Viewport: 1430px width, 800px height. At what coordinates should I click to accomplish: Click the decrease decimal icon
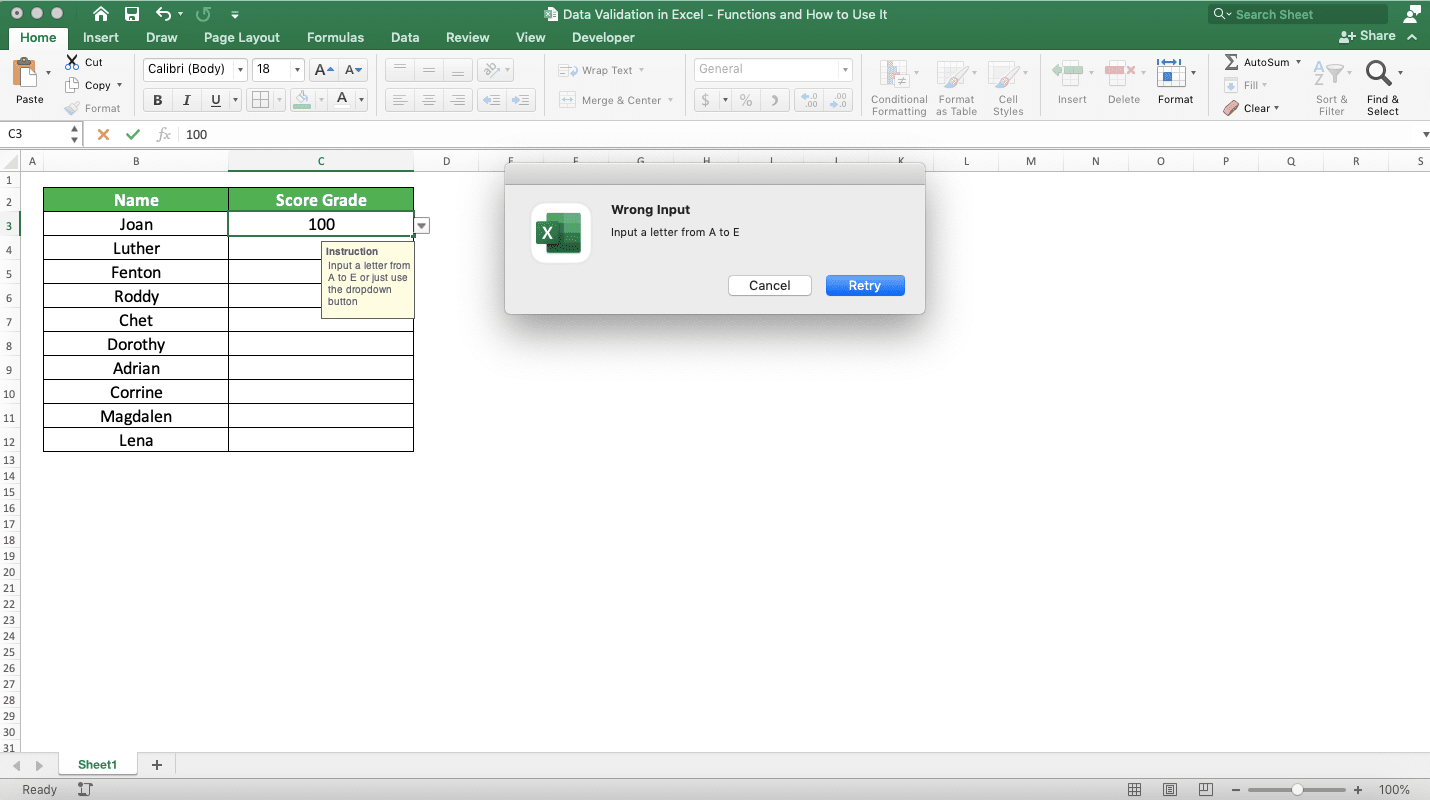pos(838,100)
